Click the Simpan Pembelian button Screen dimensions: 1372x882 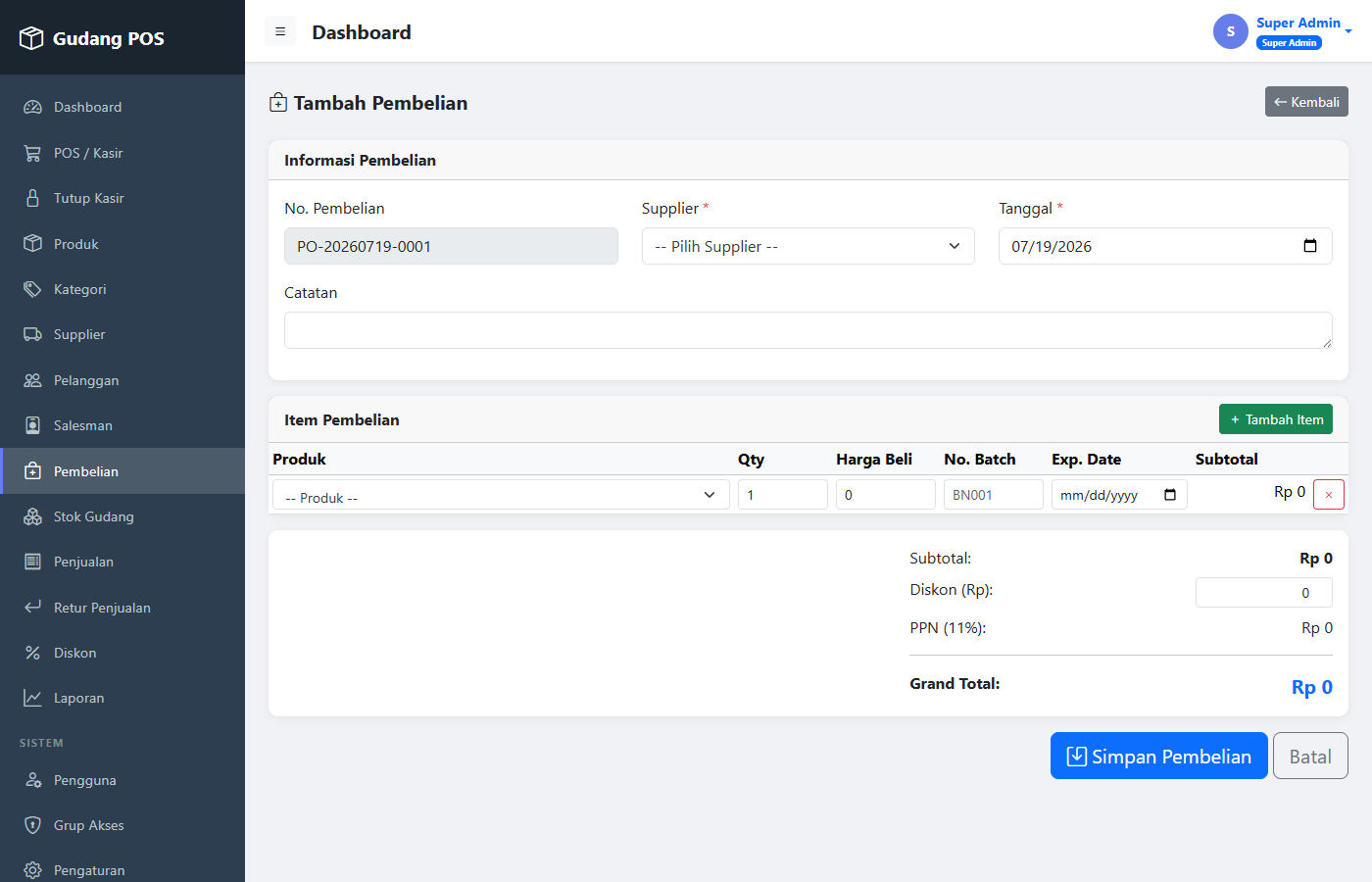[x=1159, y=756]
